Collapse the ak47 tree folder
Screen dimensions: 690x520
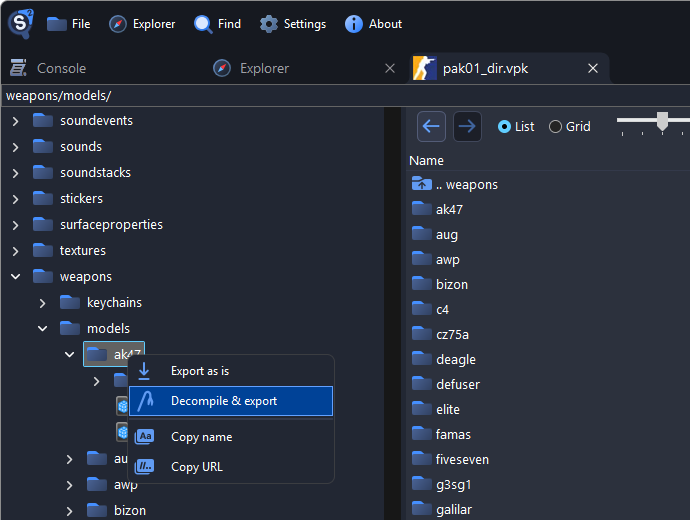(70, 354)
